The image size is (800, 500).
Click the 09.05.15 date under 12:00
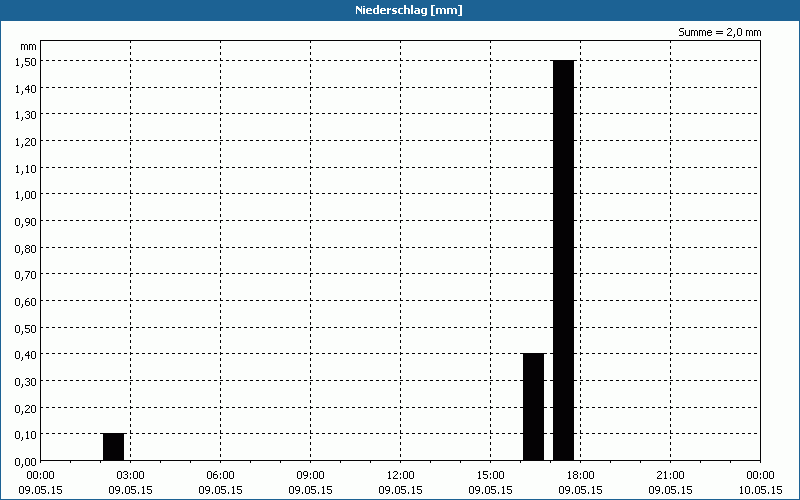pyautogui.click(x=401, y=490)
